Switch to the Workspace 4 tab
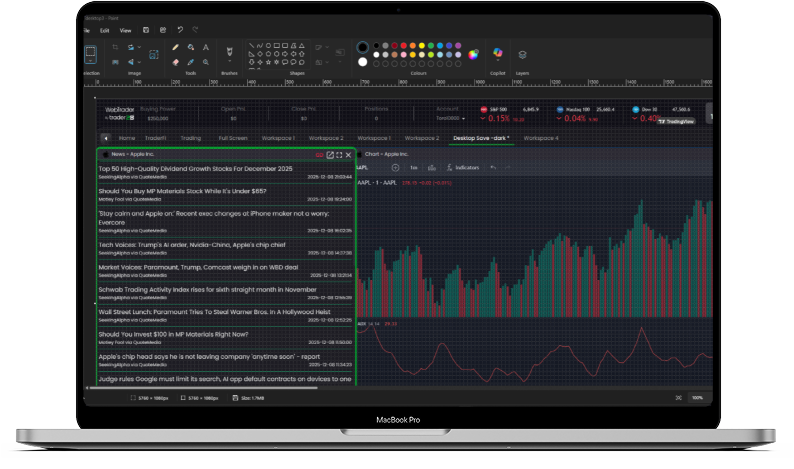This screenshot has height=469, width=794. (x=541, y=138)
